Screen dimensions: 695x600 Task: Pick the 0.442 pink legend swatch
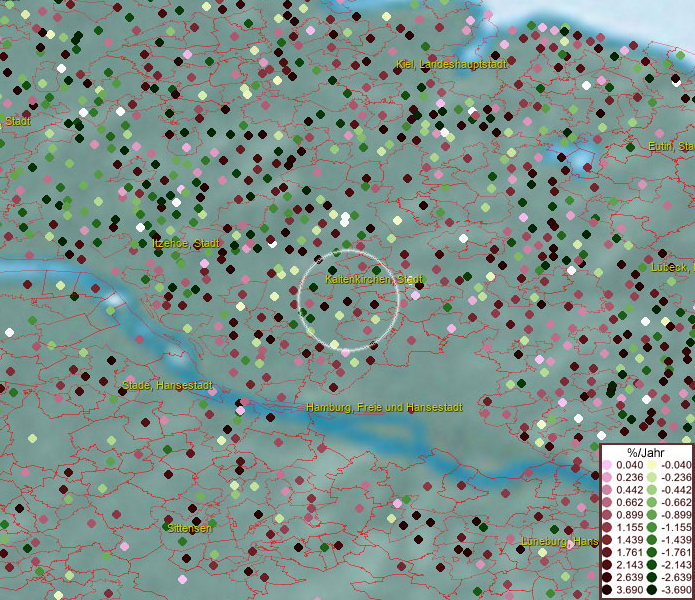[607, 490]
